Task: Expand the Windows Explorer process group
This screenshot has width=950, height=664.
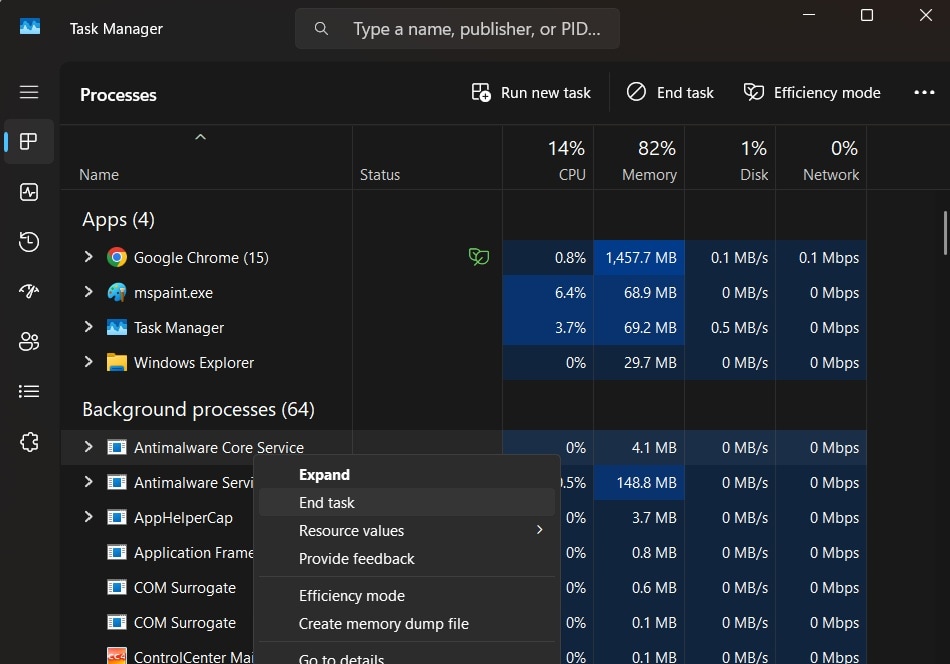Action: tap(88, 362)
